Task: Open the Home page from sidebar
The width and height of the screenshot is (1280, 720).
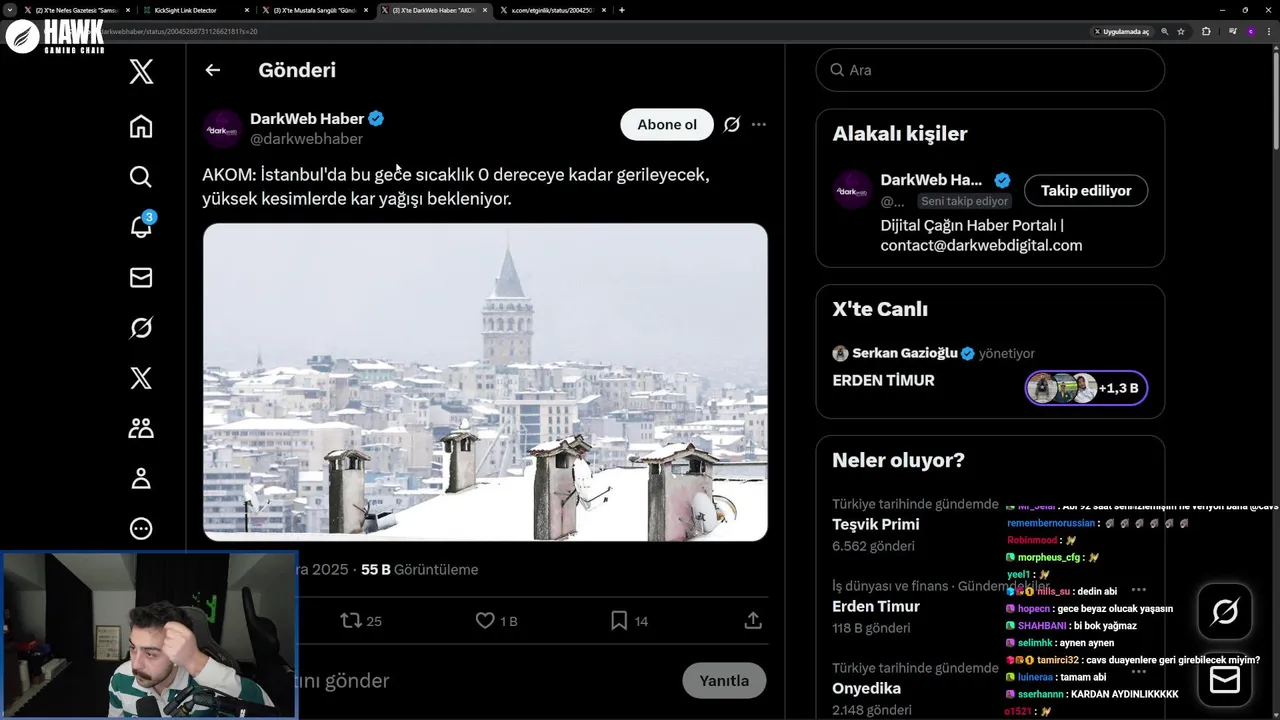Action: tap(141, 126)
